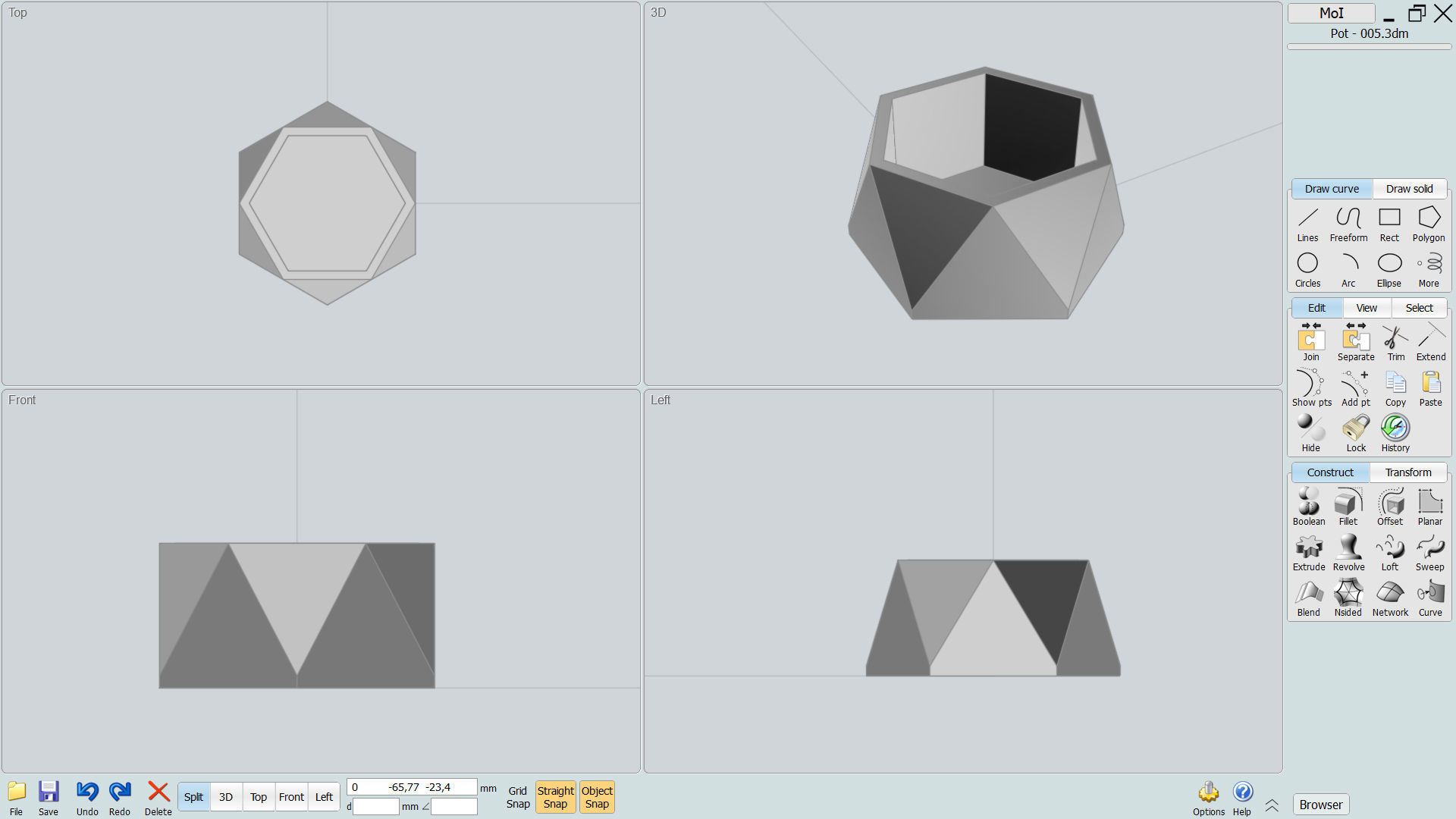Switch to the Draw curve tab

click(1332, 189)
